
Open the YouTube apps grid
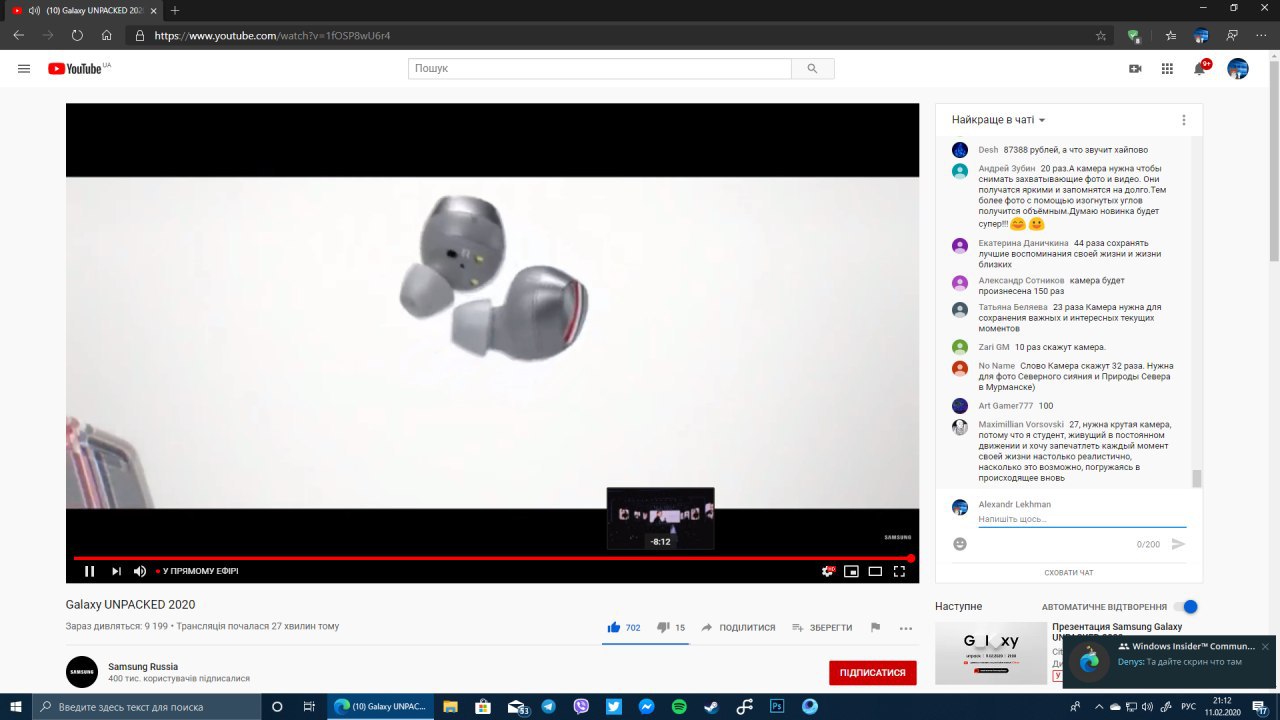click(1167, 69)
